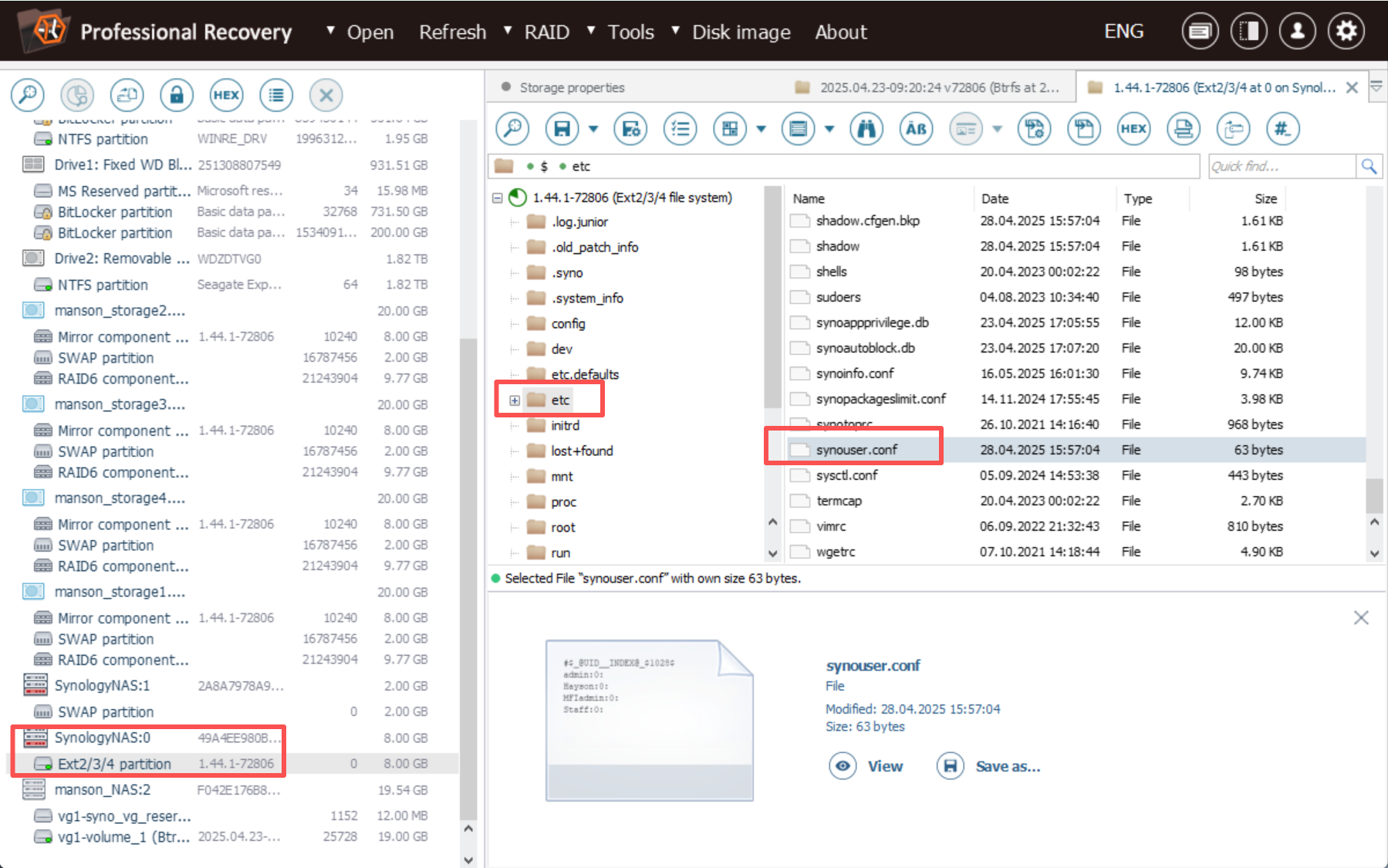Open the RAID menu
This screenshot has height=868, width=1388.
point(547,32)
